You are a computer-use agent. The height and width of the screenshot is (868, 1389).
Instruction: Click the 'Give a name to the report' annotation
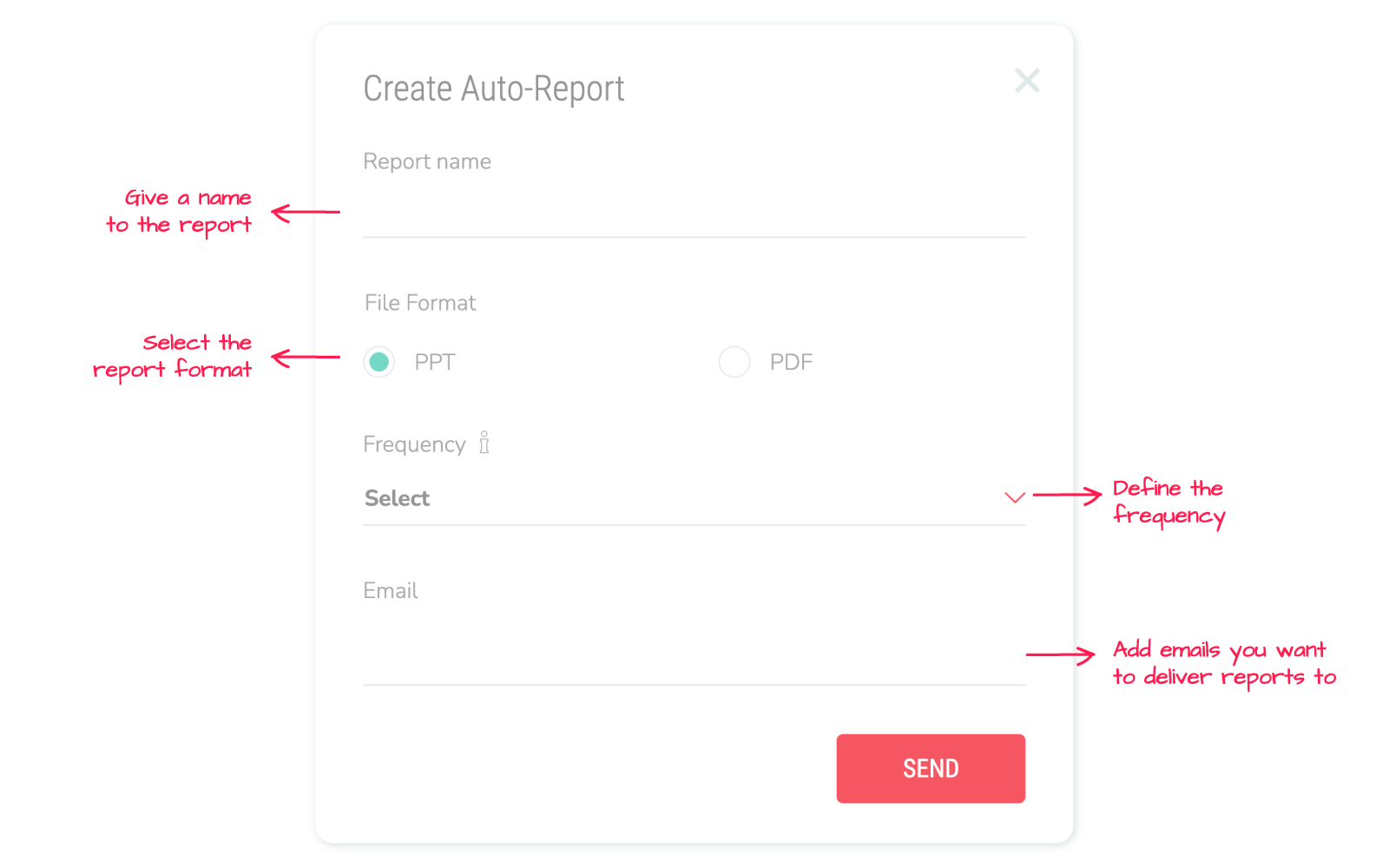tap(179, 212)
